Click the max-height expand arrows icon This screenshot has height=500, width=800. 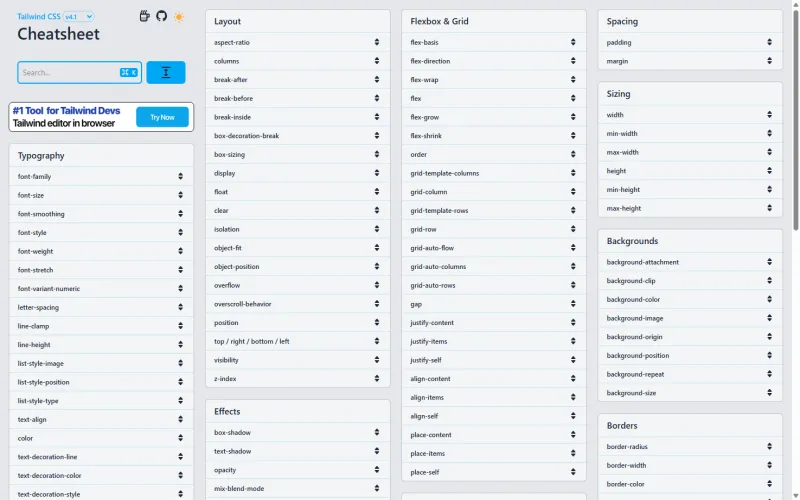pos(769,208)
